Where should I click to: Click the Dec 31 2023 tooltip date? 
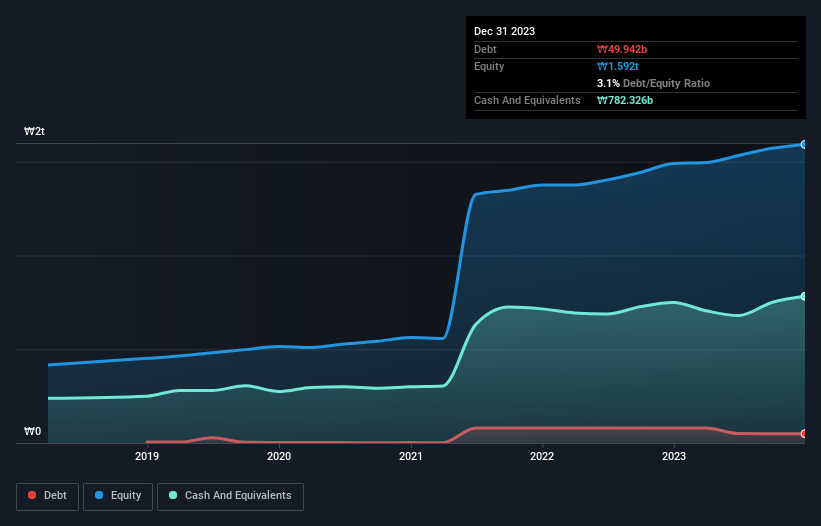coord(504,31)
